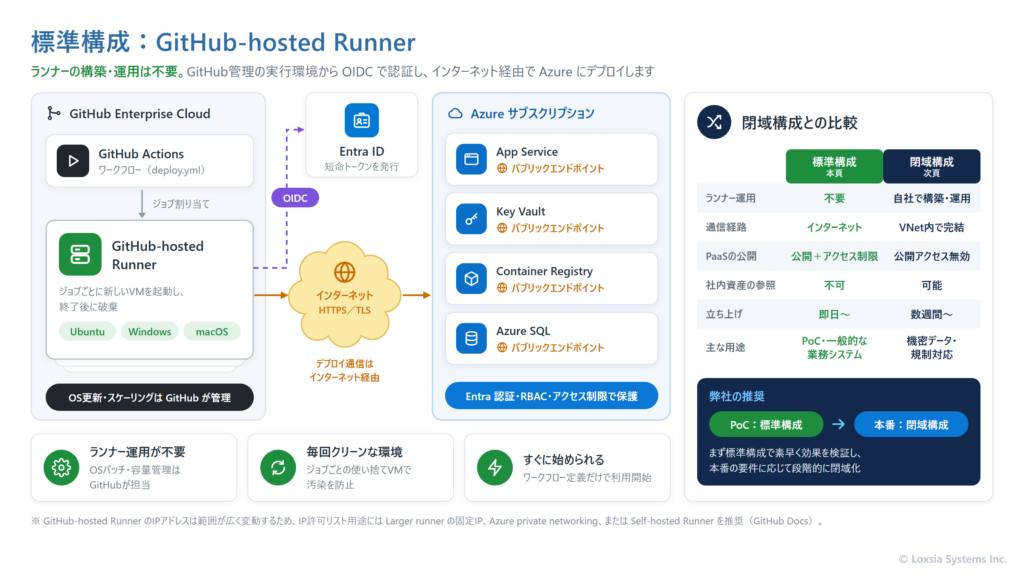This screenshot has width=1024, height=576.
Task: Click the globe icon under Container Registry
Action: click(502, 288)
